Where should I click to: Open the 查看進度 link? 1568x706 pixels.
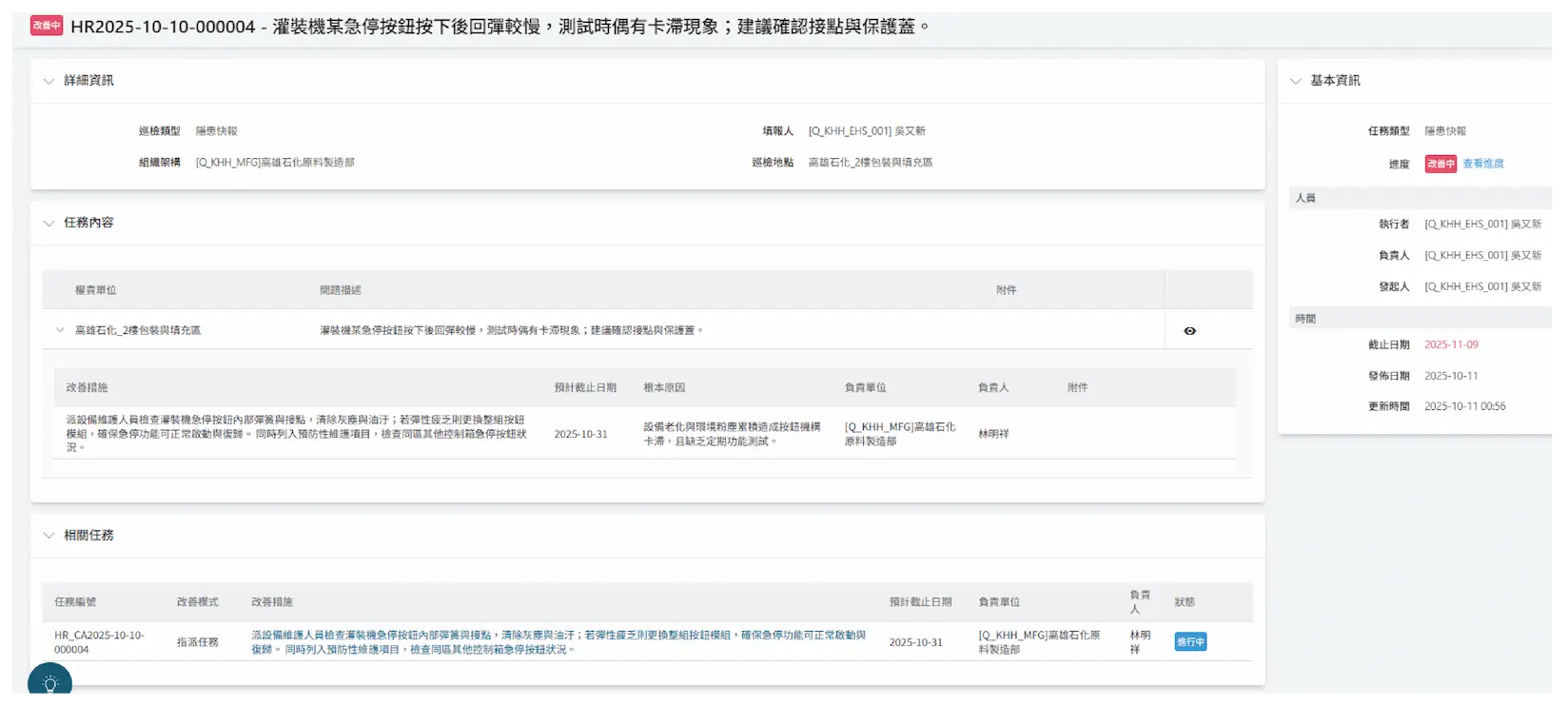(1483, 164)
